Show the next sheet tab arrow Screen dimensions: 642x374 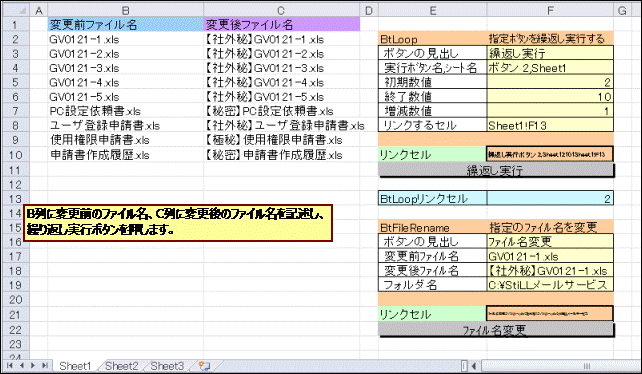click(x=33, y=365)
